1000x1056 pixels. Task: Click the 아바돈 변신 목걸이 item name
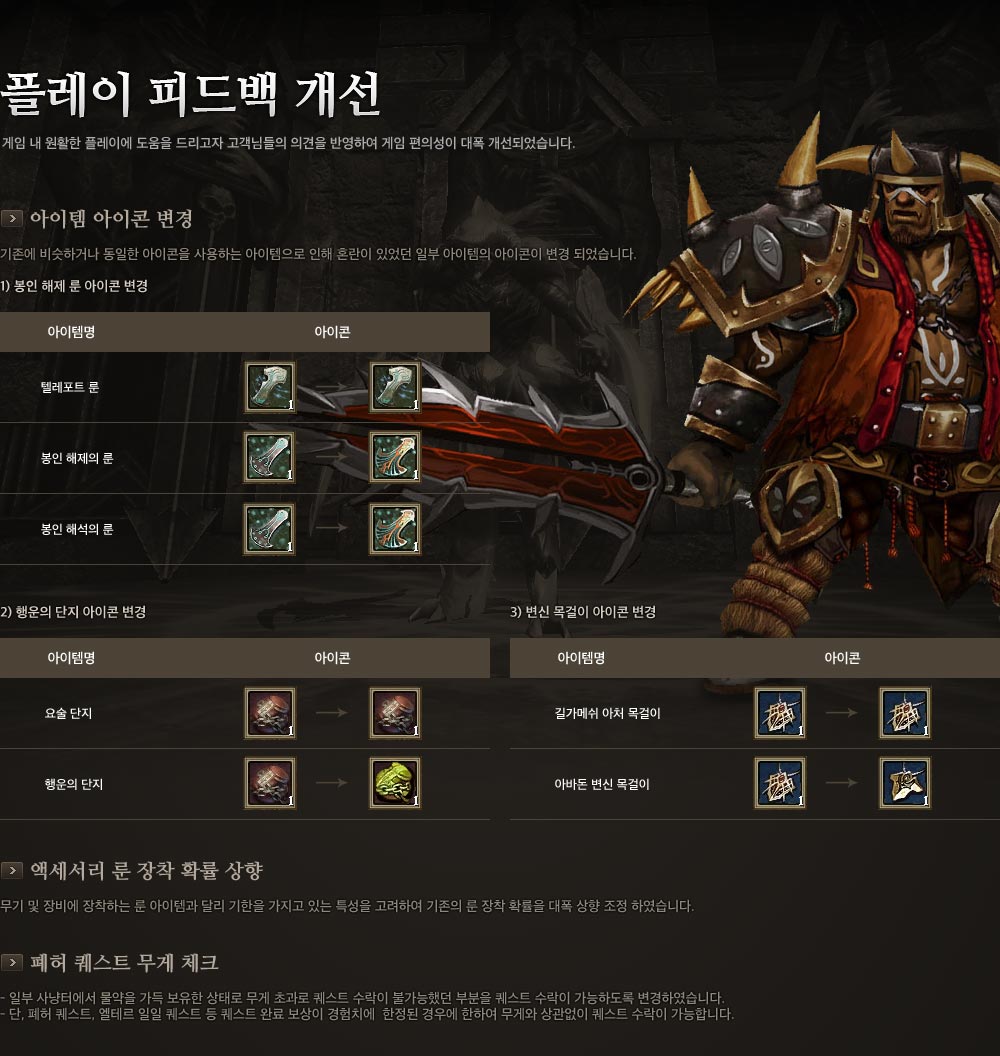[601, 784]
